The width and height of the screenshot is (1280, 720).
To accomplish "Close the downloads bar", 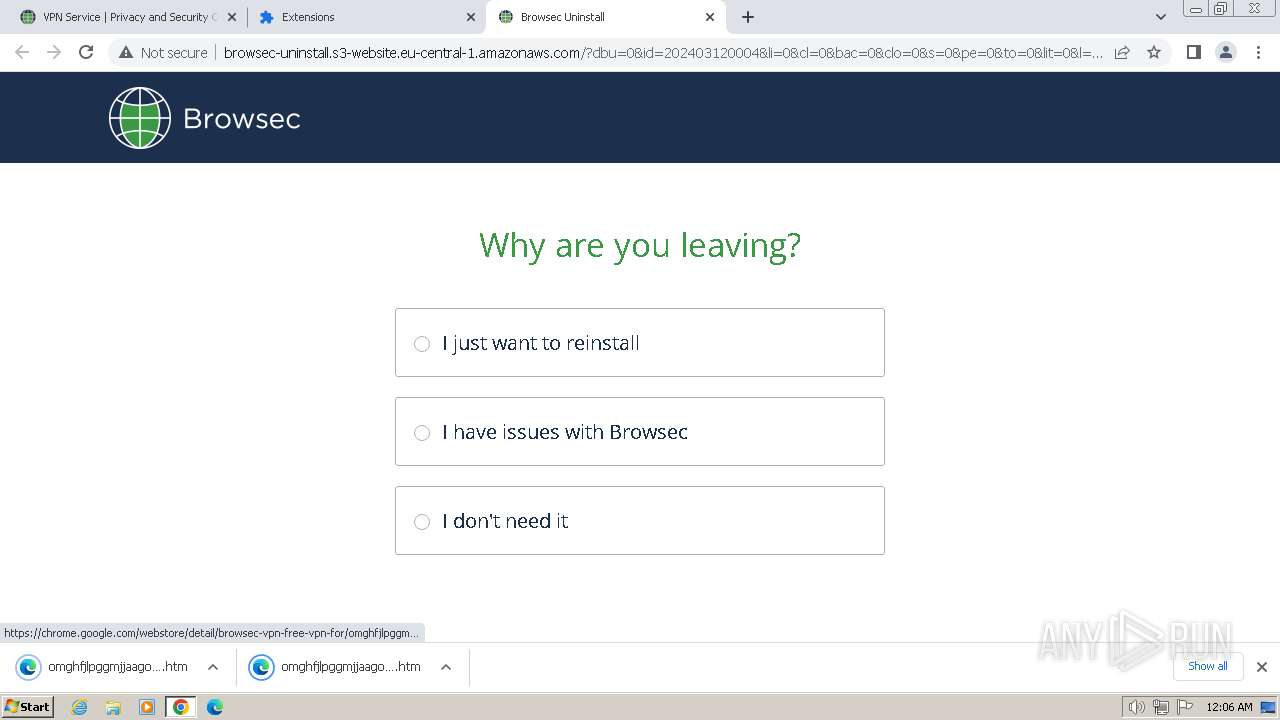I will click(1262, 667).
